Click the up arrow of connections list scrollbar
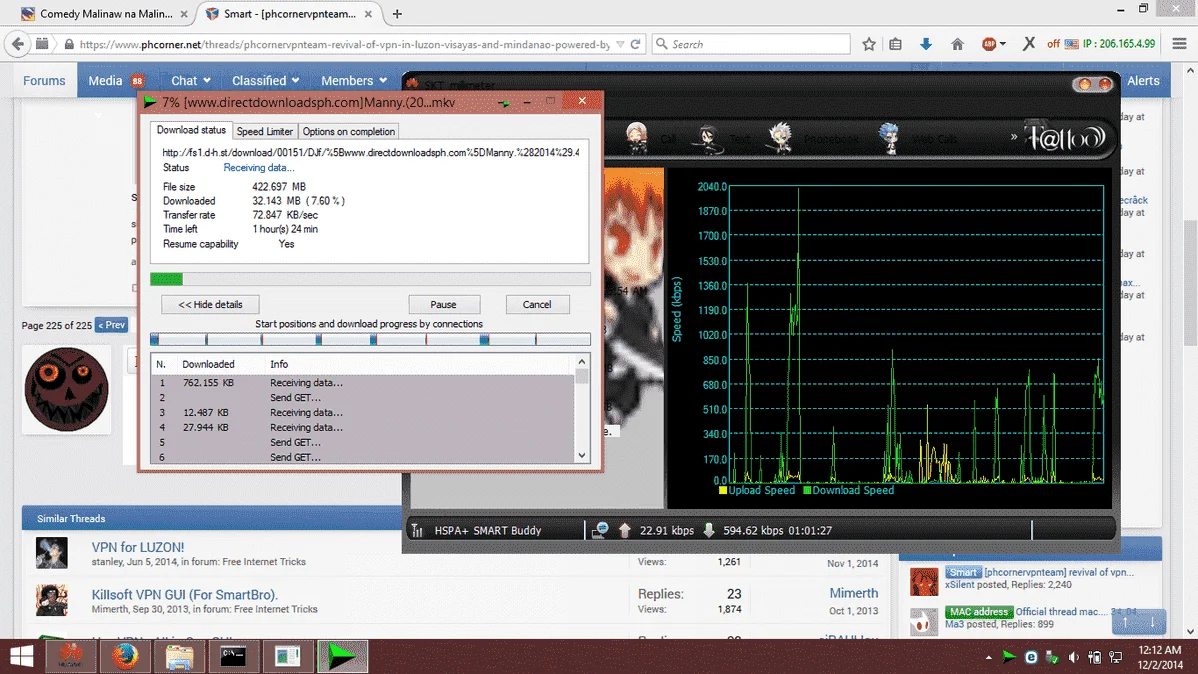The height and width of the screenshot is (674, 1198). pyautogui.click(x=582, y=361)
